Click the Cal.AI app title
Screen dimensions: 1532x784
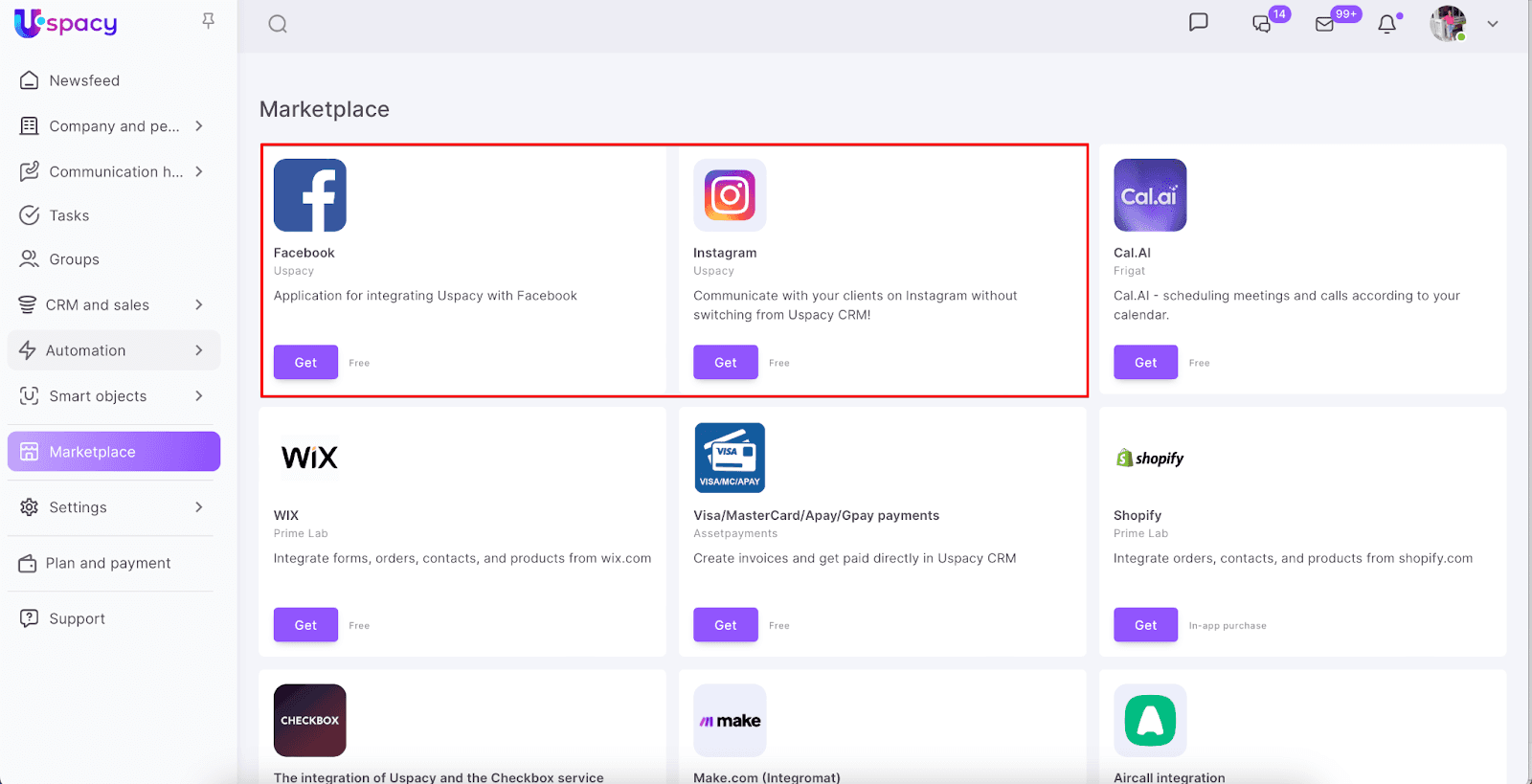point(1132,253)
